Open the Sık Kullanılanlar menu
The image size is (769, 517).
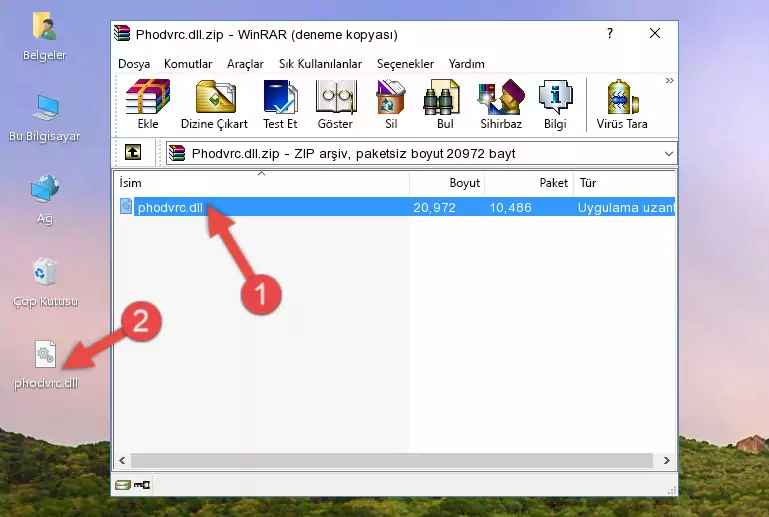tap(320, 64)
